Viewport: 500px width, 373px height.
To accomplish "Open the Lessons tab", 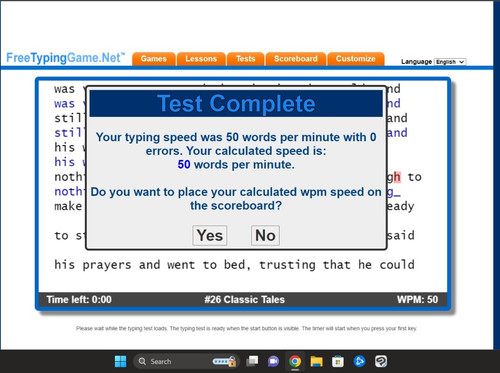I will pyautogui.click(x=201, y=59).
